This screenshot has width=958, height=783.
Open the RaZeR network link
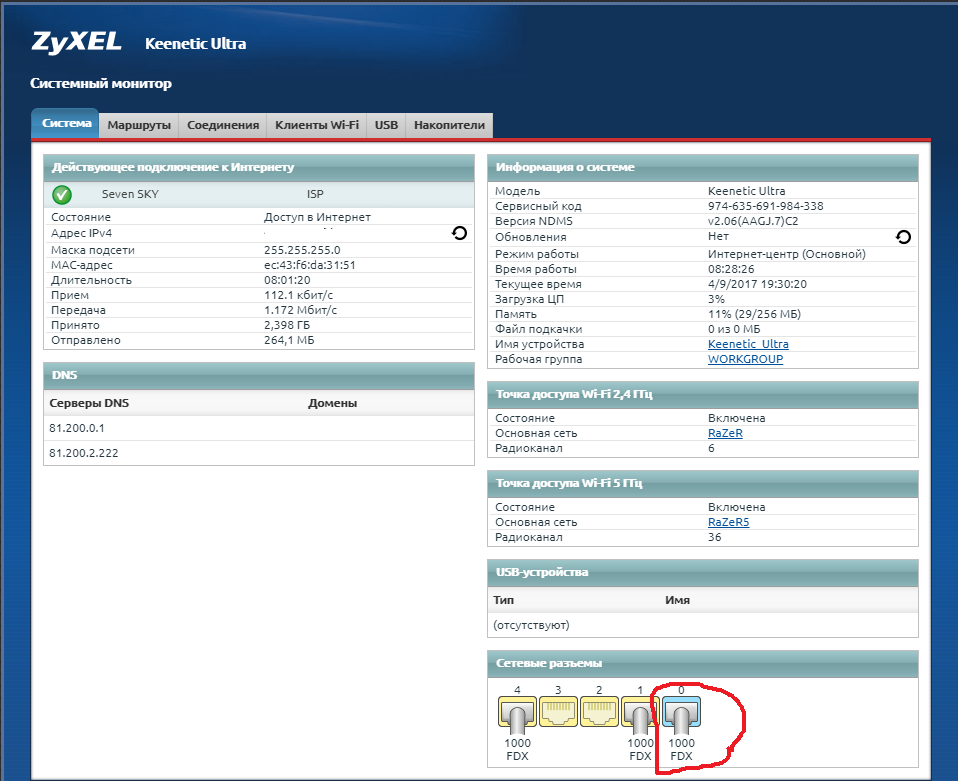click(725, 433)
